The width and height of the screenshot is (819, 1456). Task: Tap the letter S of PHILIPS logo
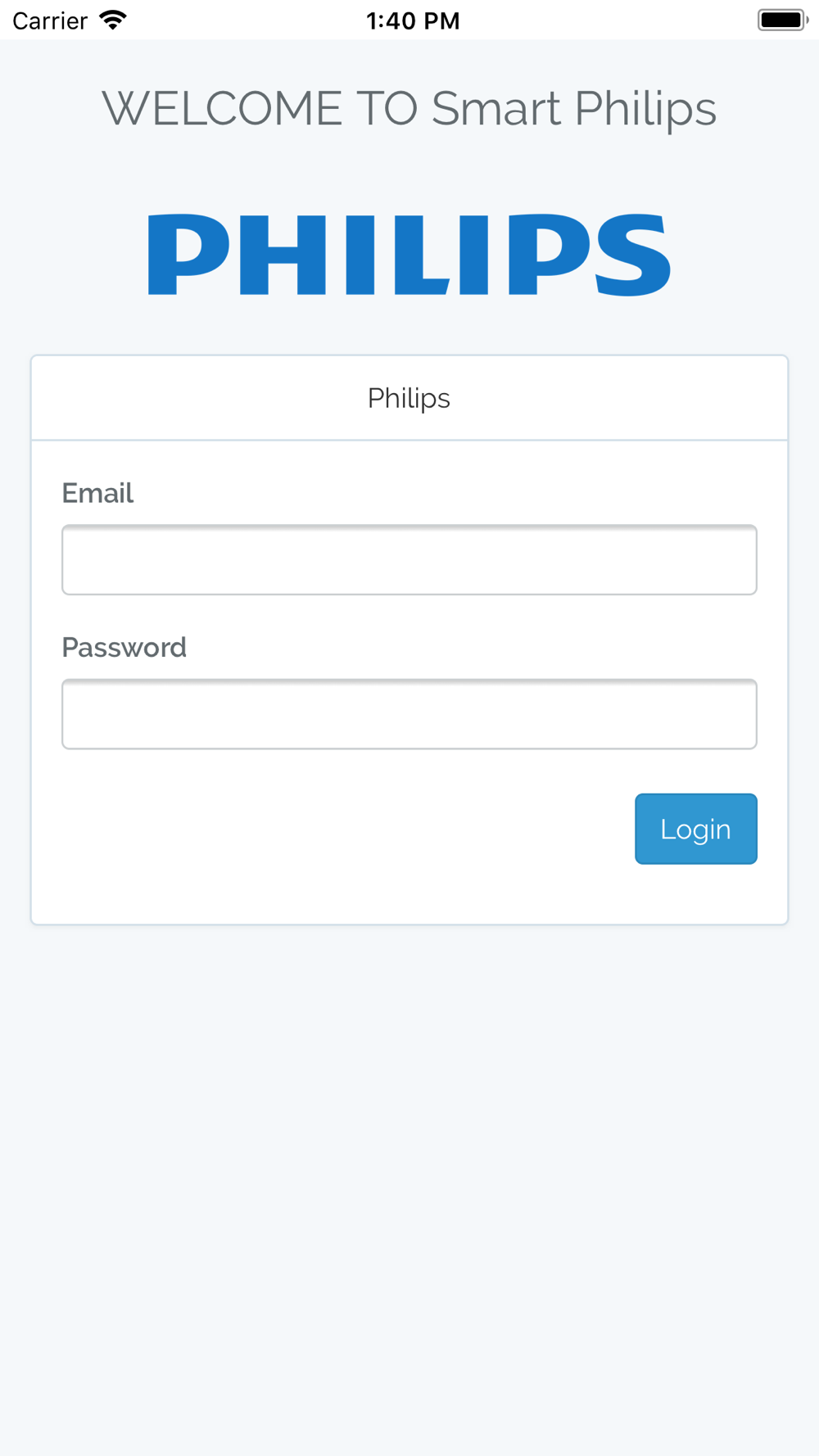point(632,255)
